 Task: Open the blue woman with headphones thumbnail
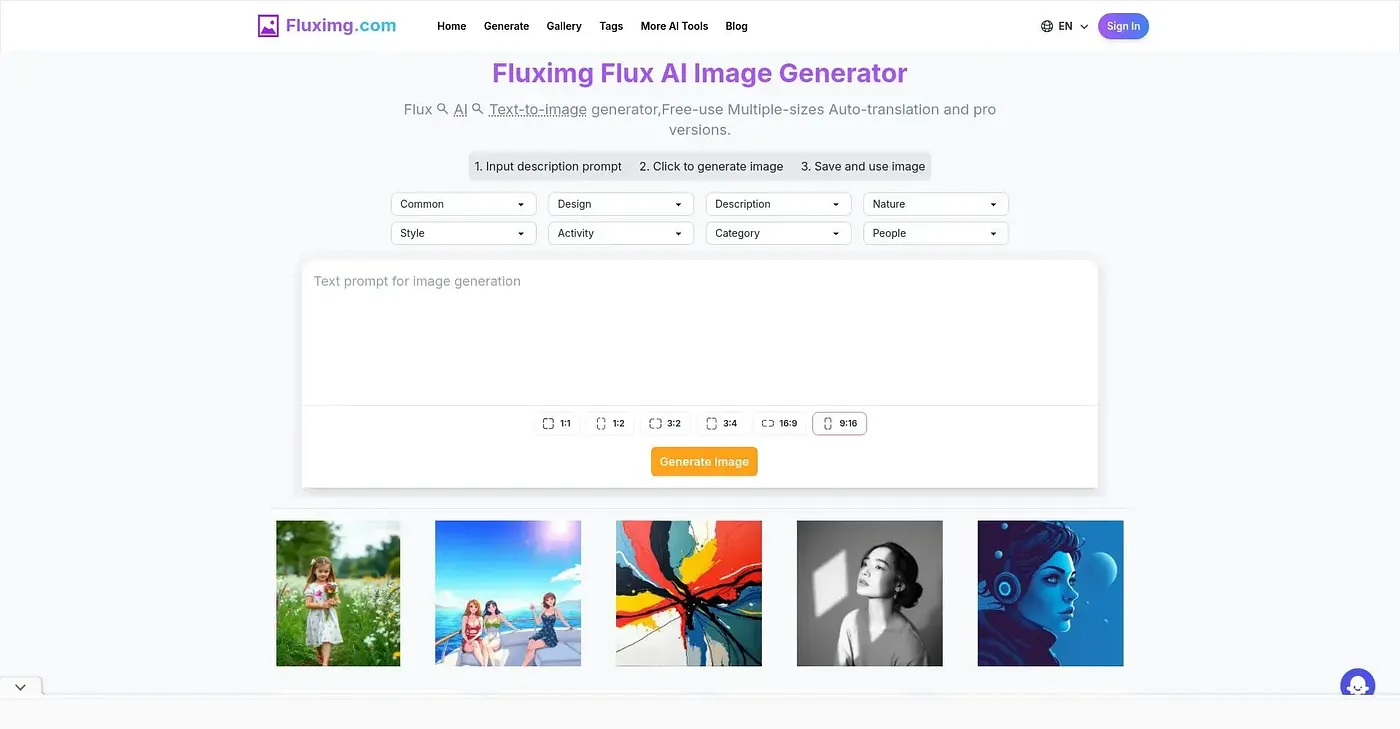[x=1051, y=593]
